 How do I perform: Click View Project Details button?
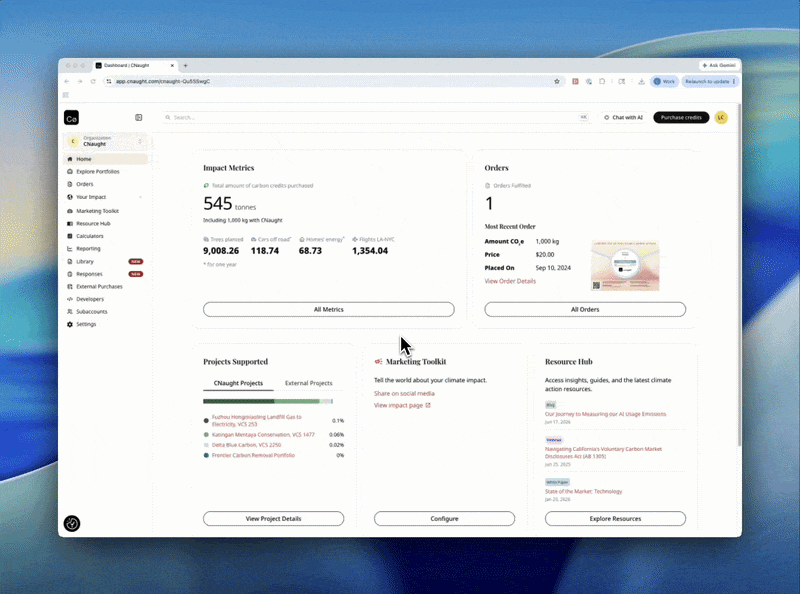(273, 518)
